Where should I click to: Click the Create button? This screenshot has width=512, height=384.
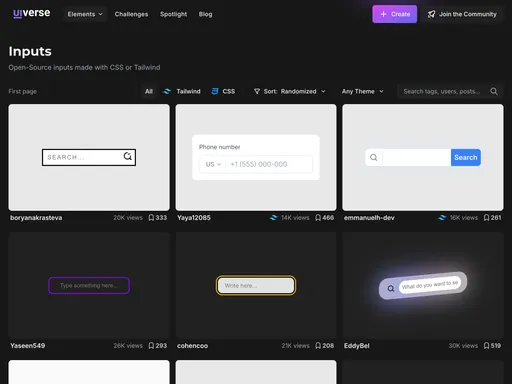(x=394, y=14)
